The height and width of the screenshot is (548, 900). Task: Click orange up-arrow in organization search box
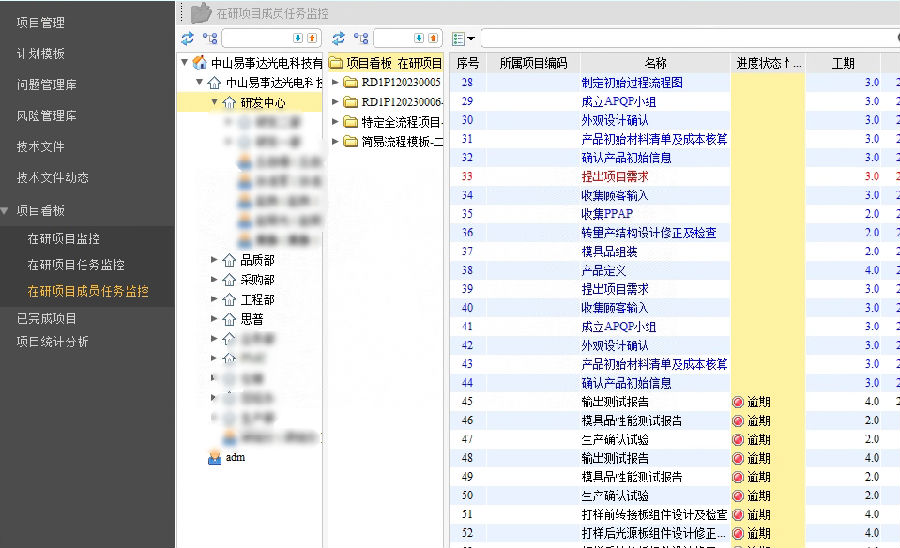[312, 38]
